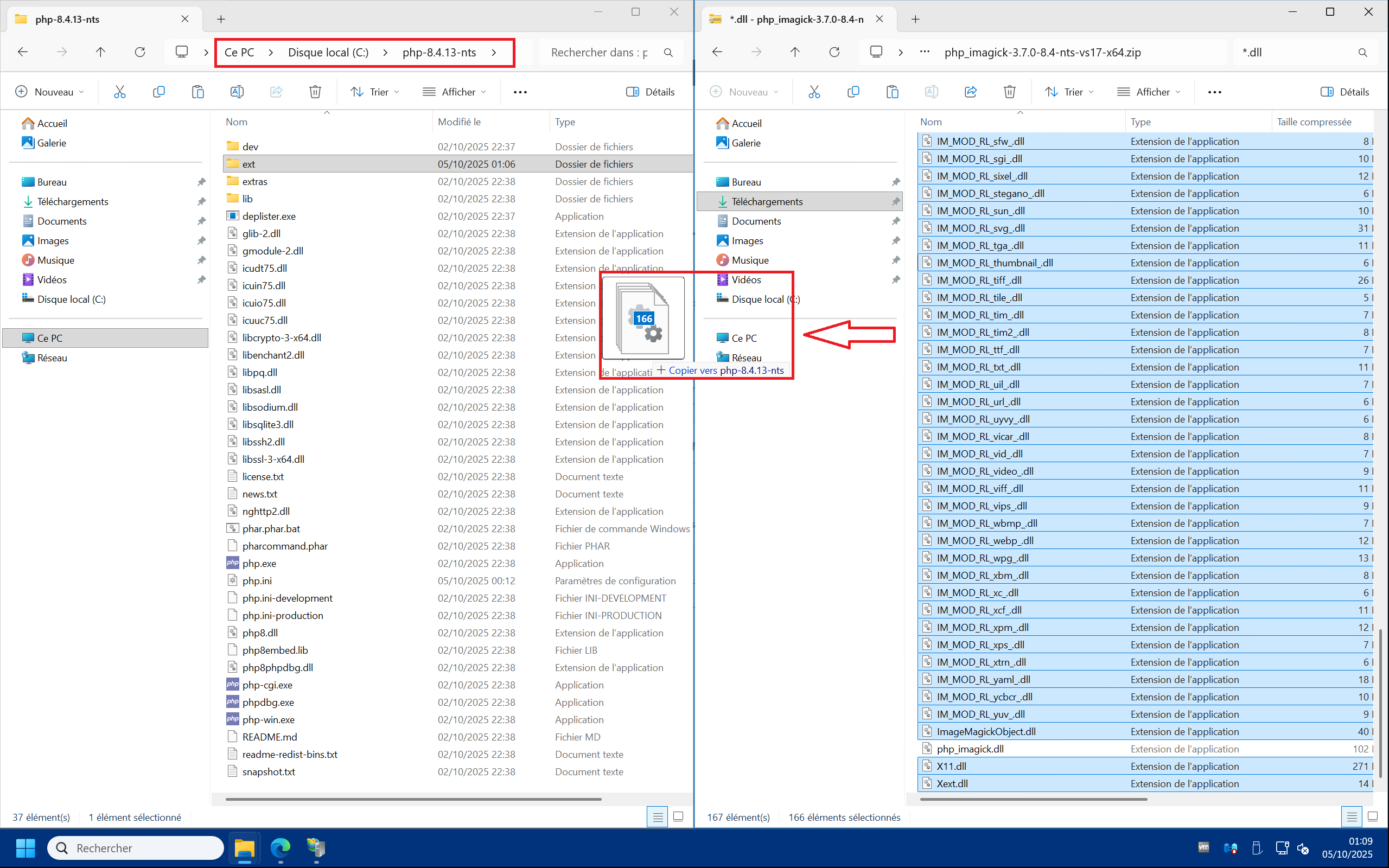Expand Nouveau dropdown in left window
The height and width of the screenshot is (868, 1389).
(49, 92)
